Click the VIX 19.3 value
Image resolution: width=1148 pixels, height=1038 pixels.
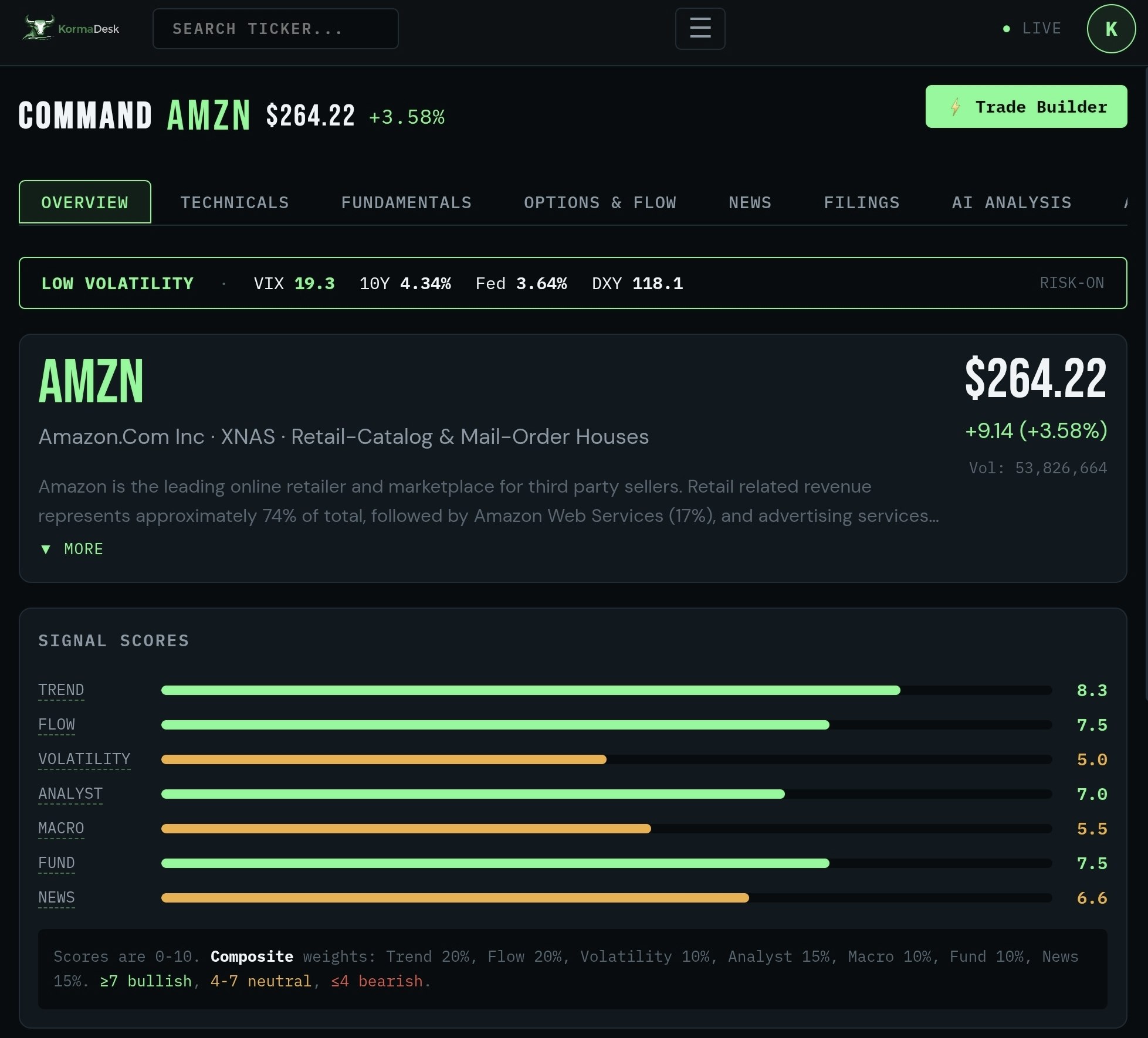point(294,283)
